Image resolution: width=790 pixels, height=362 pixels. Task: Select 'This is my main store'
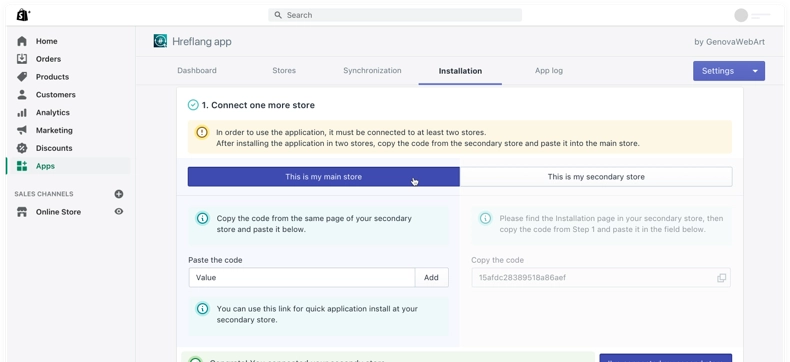coord(323,177)
